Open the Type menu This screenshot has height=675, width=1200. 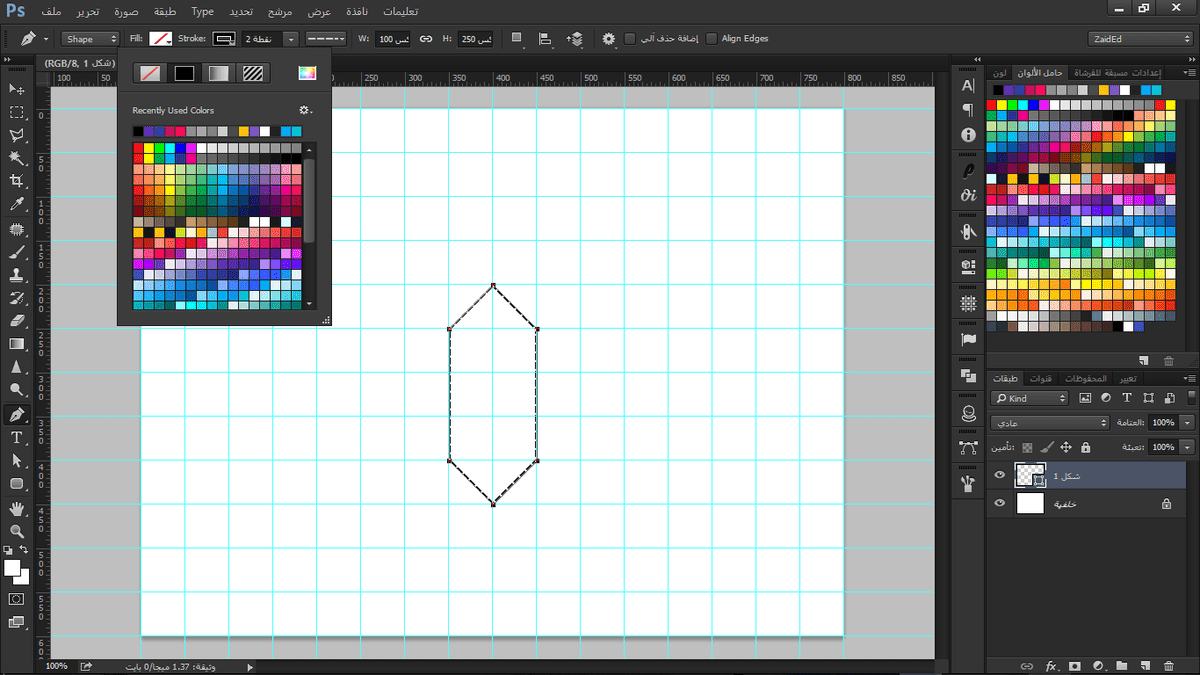(202, 12)
